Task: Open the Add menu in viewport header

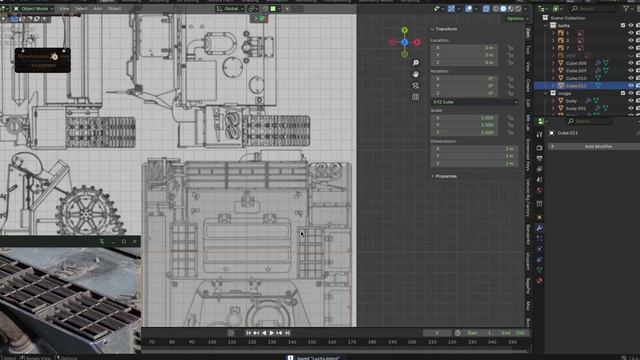Action: coord(98,9)
